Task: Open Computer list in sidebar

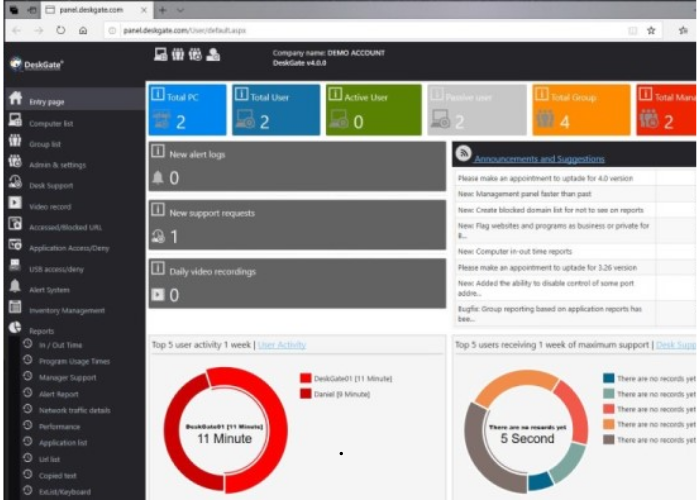Action: pyautogui.click(x=51, y=123)
